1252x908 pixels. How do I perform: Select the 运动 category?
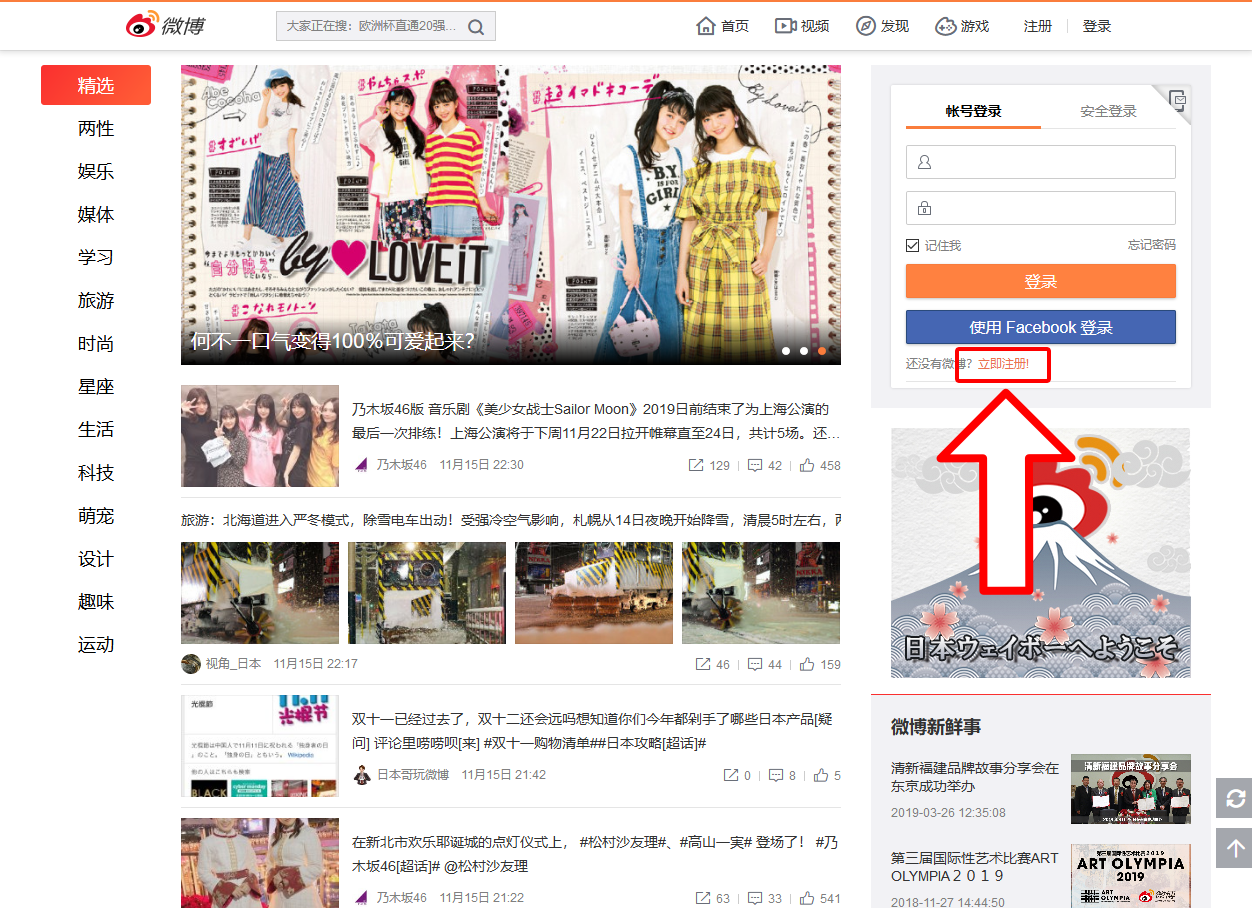tap(96, 645)
